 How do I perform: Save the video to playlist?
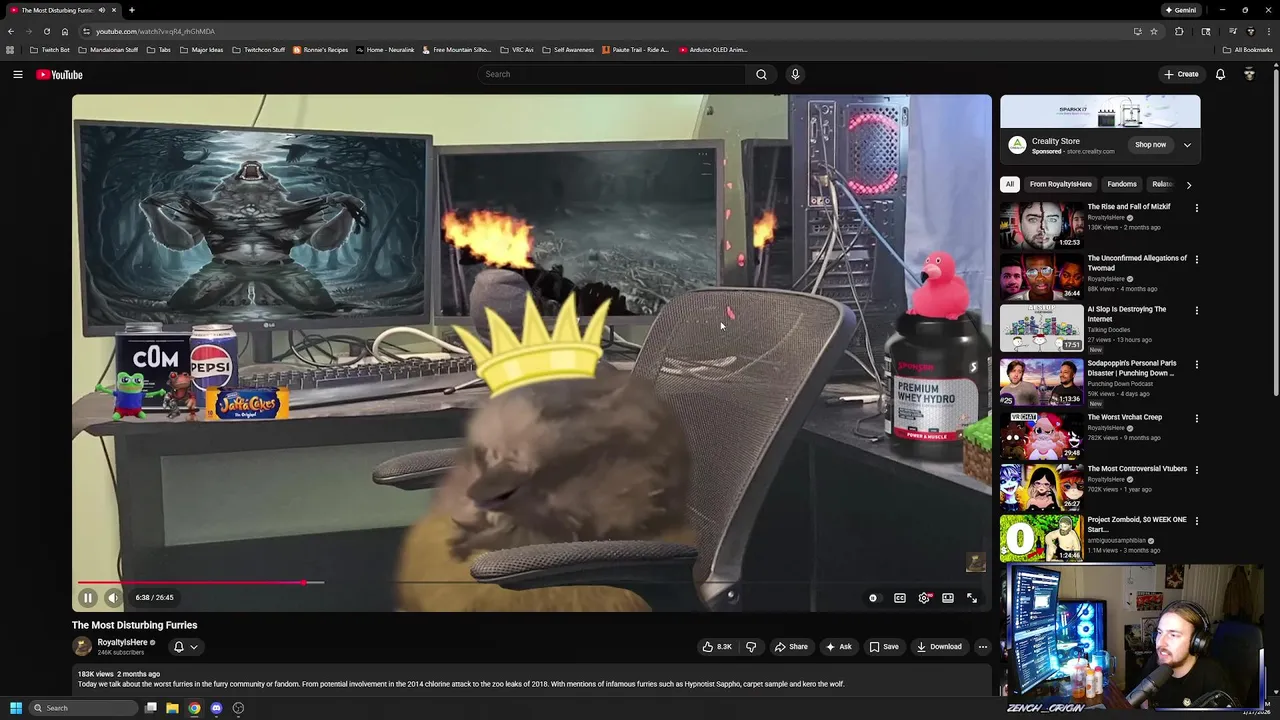pos(883,647)
